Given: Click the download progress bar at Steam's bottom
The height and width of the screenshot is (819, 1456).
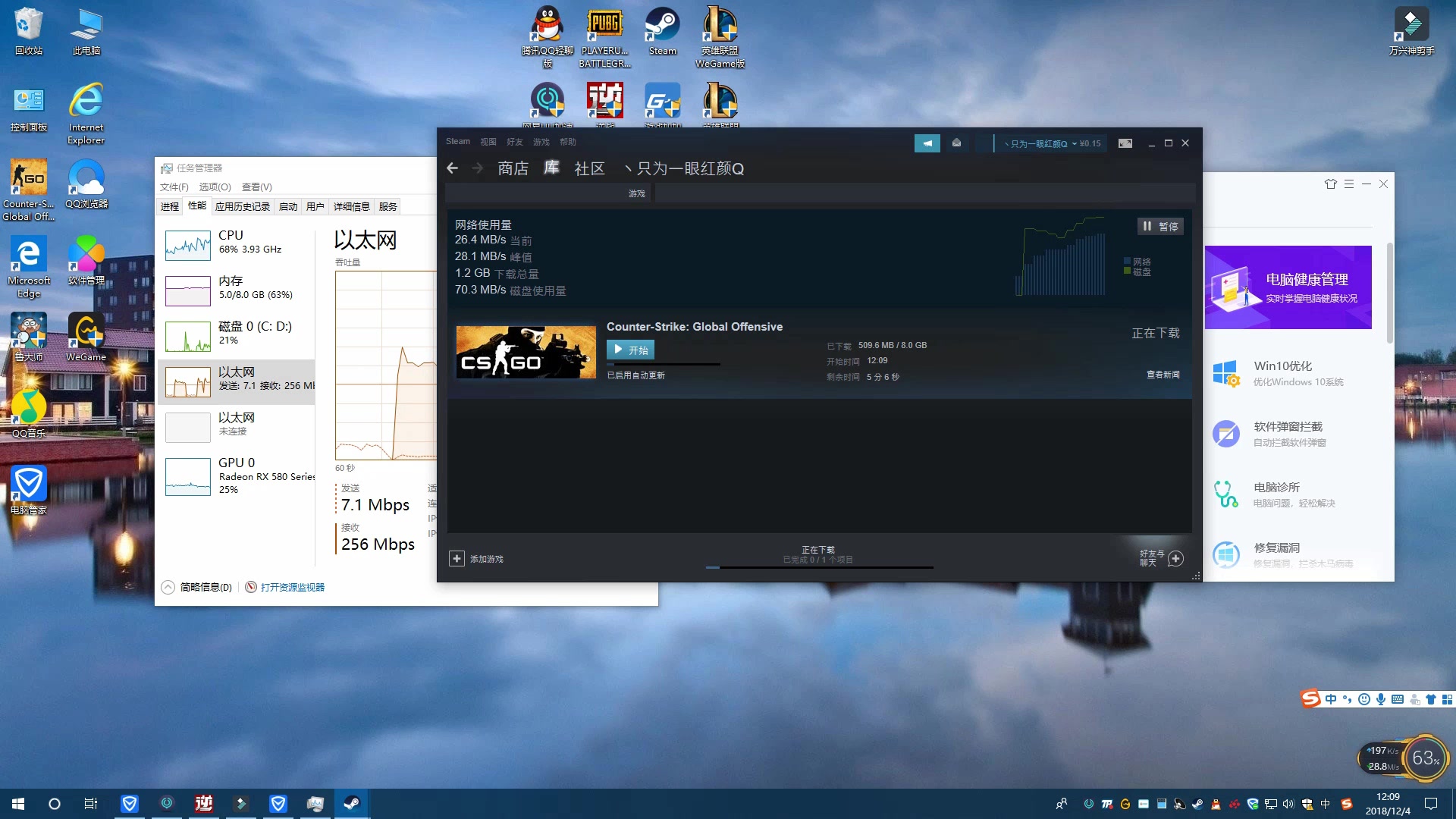Looking at the screenshot, I should click(819, 567).
